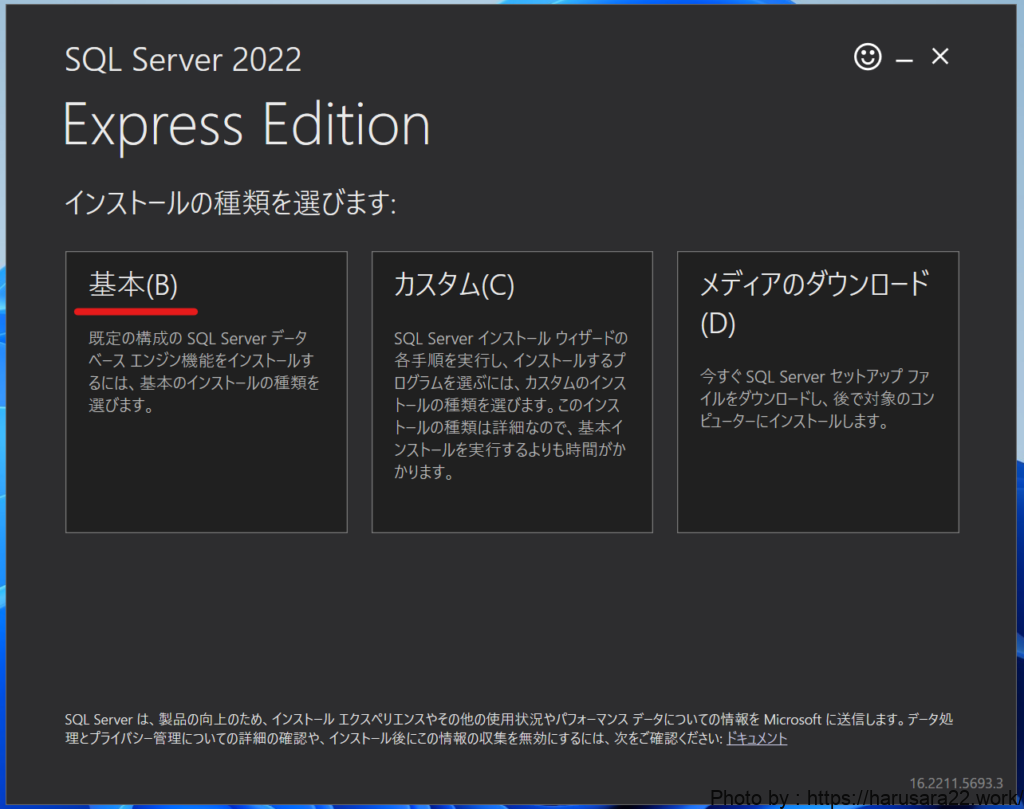This screenshot has width=1024, height=809.
Task: Click the インストールの種類を選びます heading
Action: [231, 204]
